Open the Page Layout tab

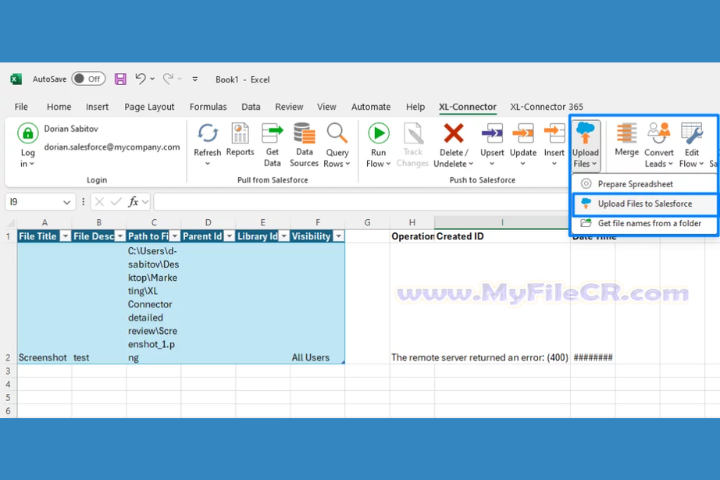(x=149, y=107)
